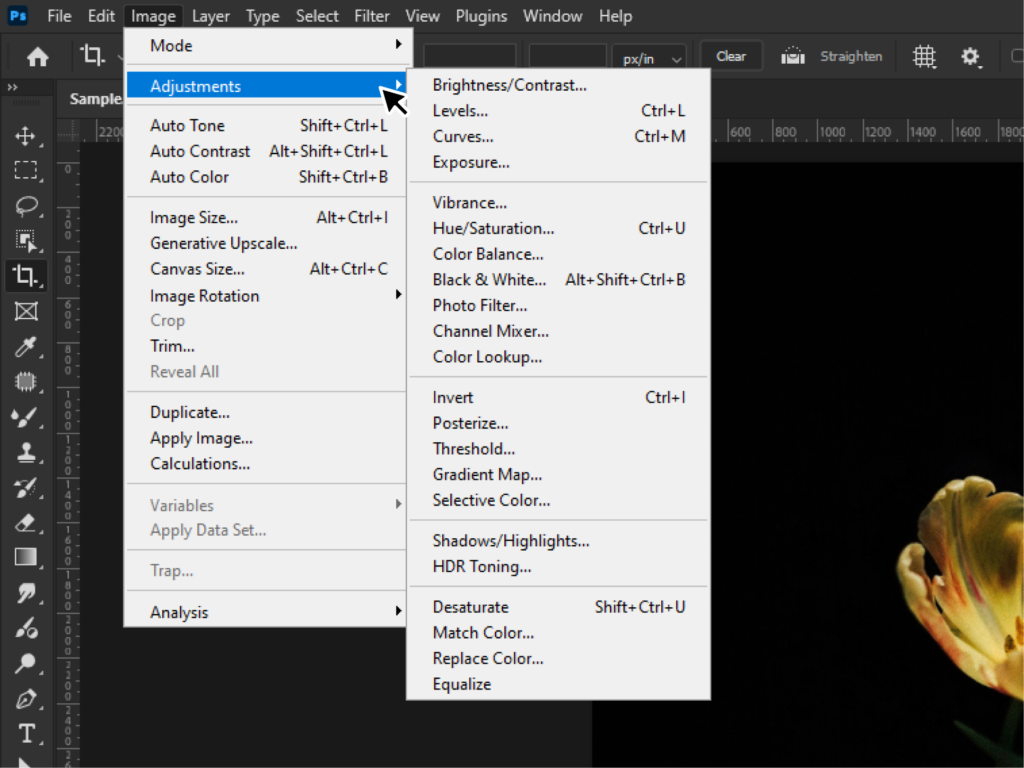Choose Desaturate from the Adjustments submenu

470,606
